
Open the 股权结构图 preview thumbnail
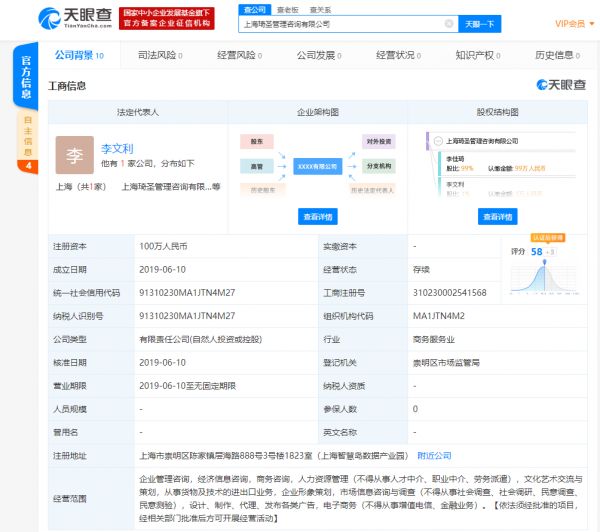coord(484,164)
